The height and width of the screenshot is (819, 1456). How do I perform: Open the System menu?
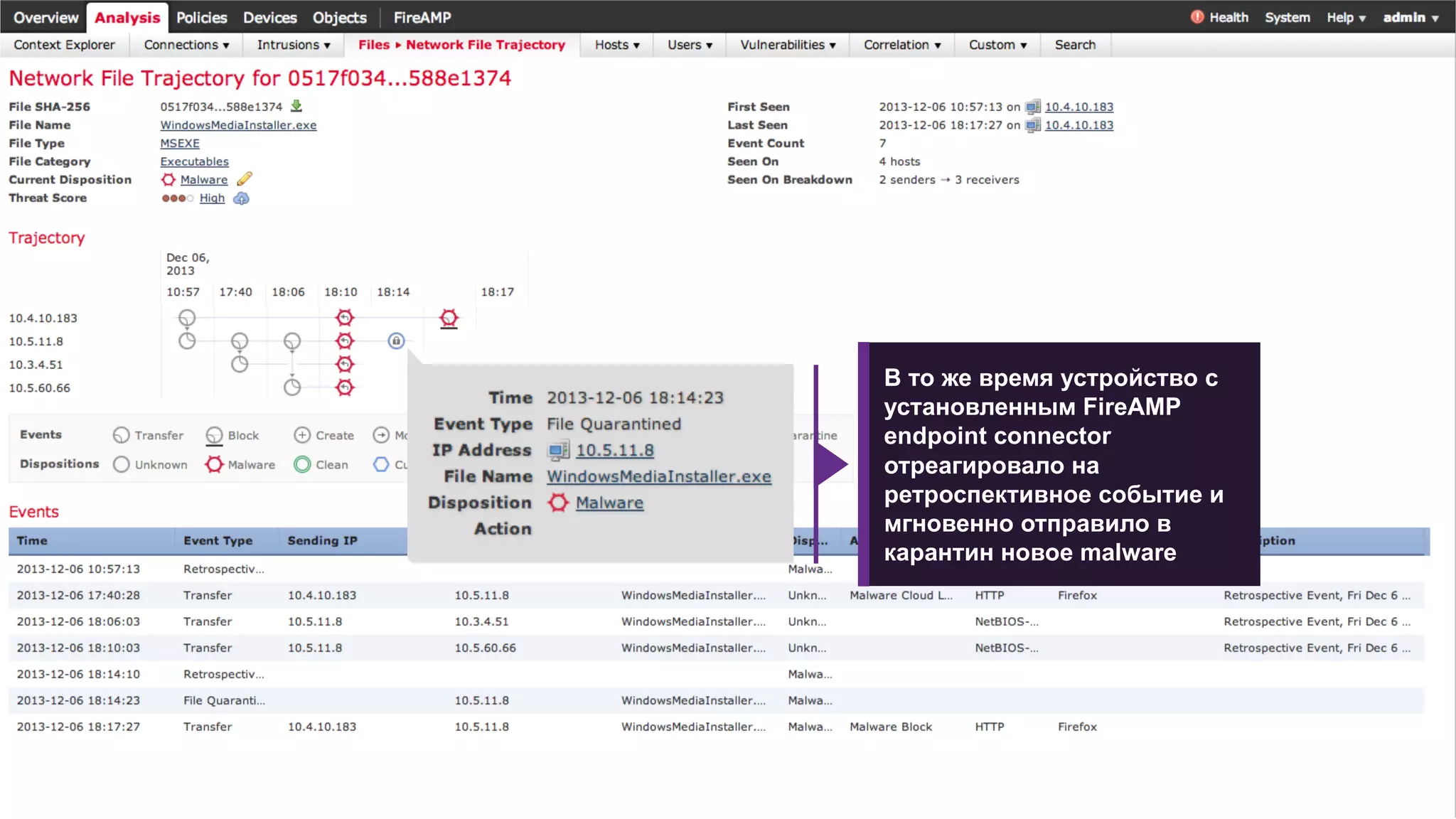tap(1287, 17)
